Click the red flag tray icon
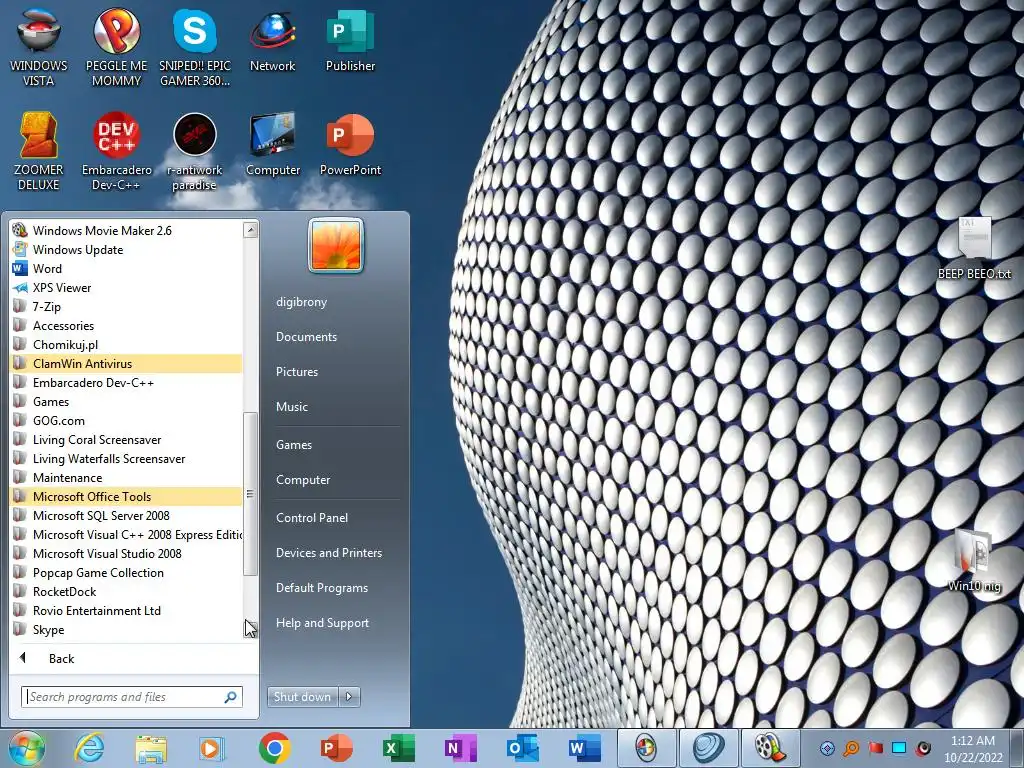The image size is (1024, 768). pos(875,748)
